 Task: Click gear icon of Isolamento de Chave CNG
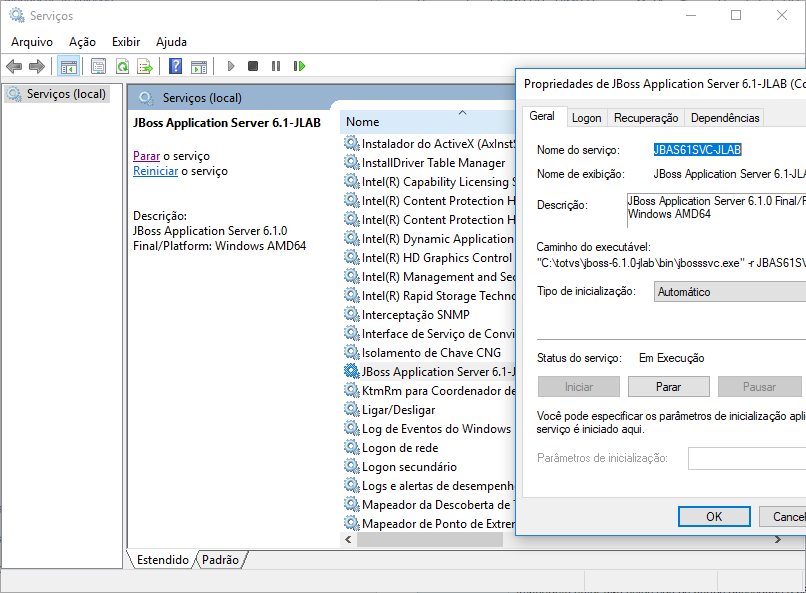point(352,353)
